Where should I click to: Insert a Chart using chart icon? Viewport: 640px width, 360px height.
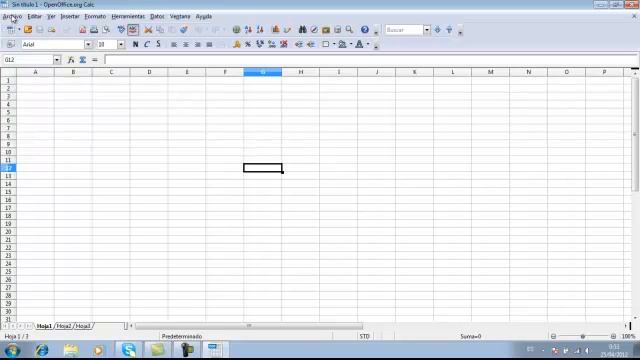click(x=276, y=30)
